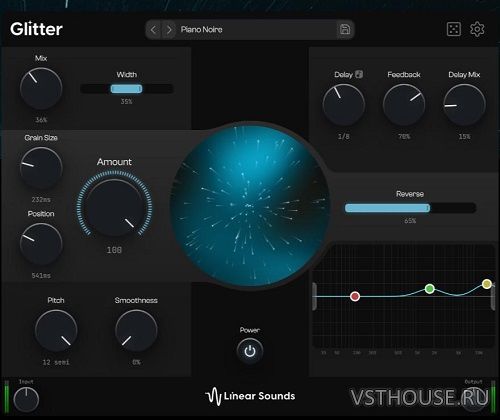This screenshot has width=500, height=420.
Task: Click the Width value 35%
Action: point(126,101)
